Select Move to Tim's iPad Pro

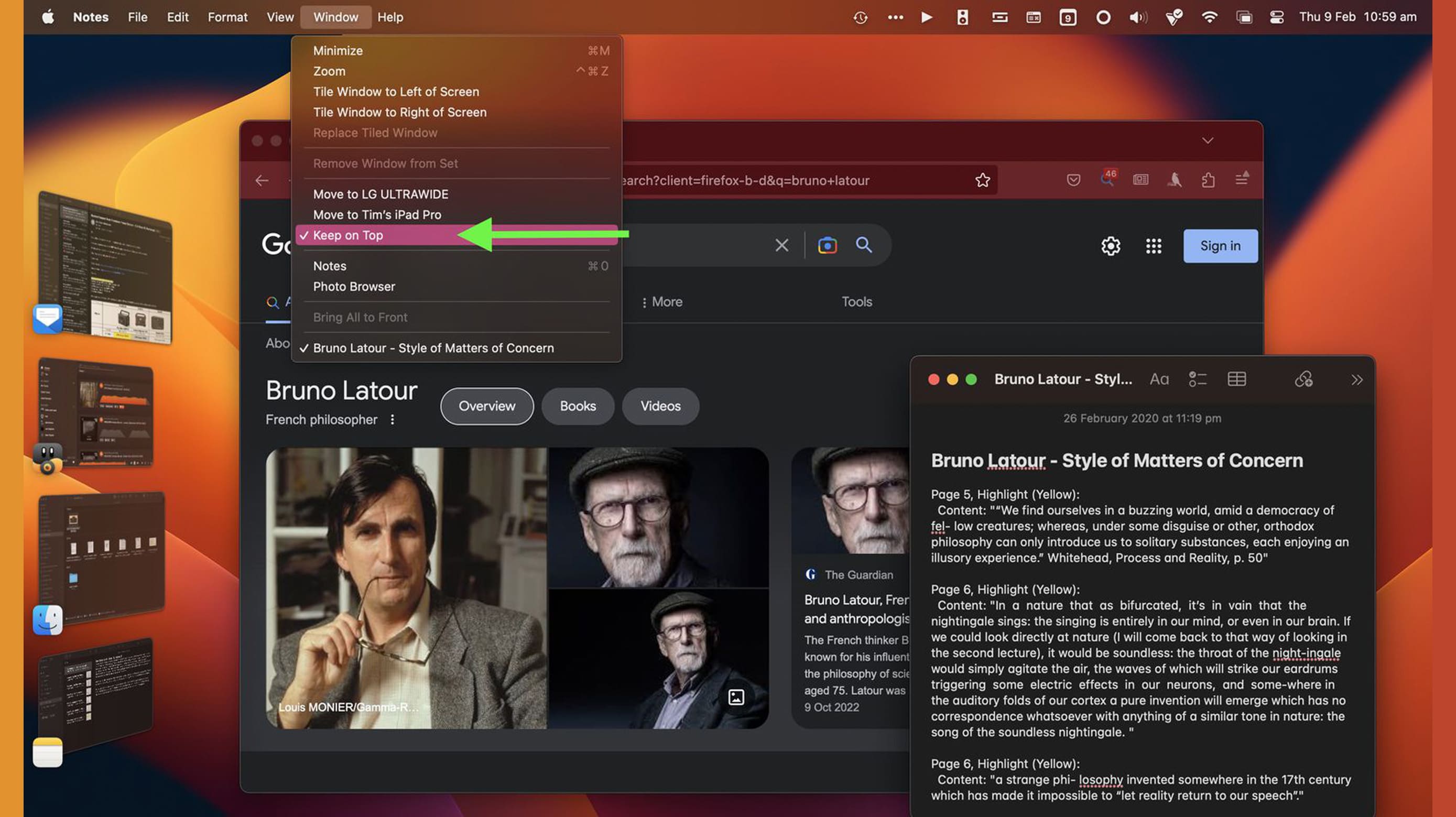pos(456,215)
